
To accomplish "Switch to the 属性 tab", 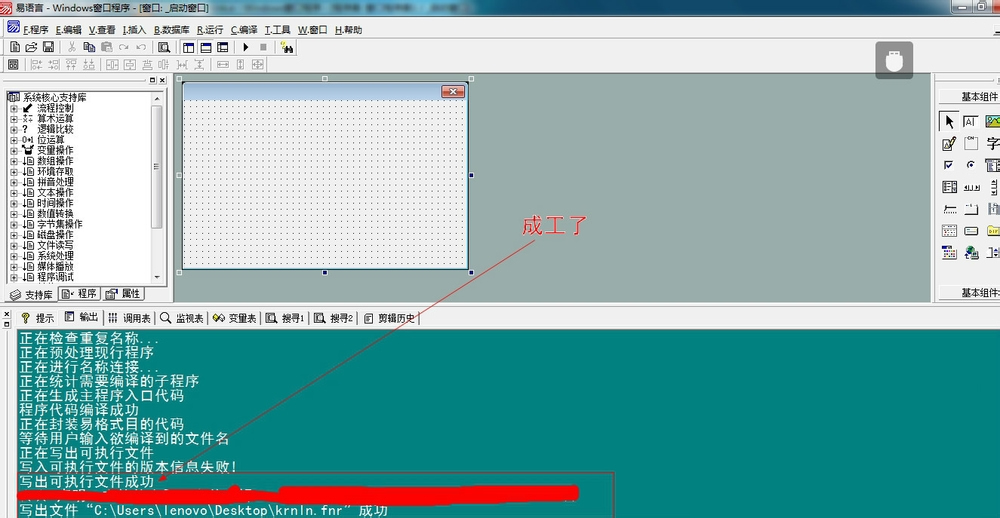I will (124, 294).
